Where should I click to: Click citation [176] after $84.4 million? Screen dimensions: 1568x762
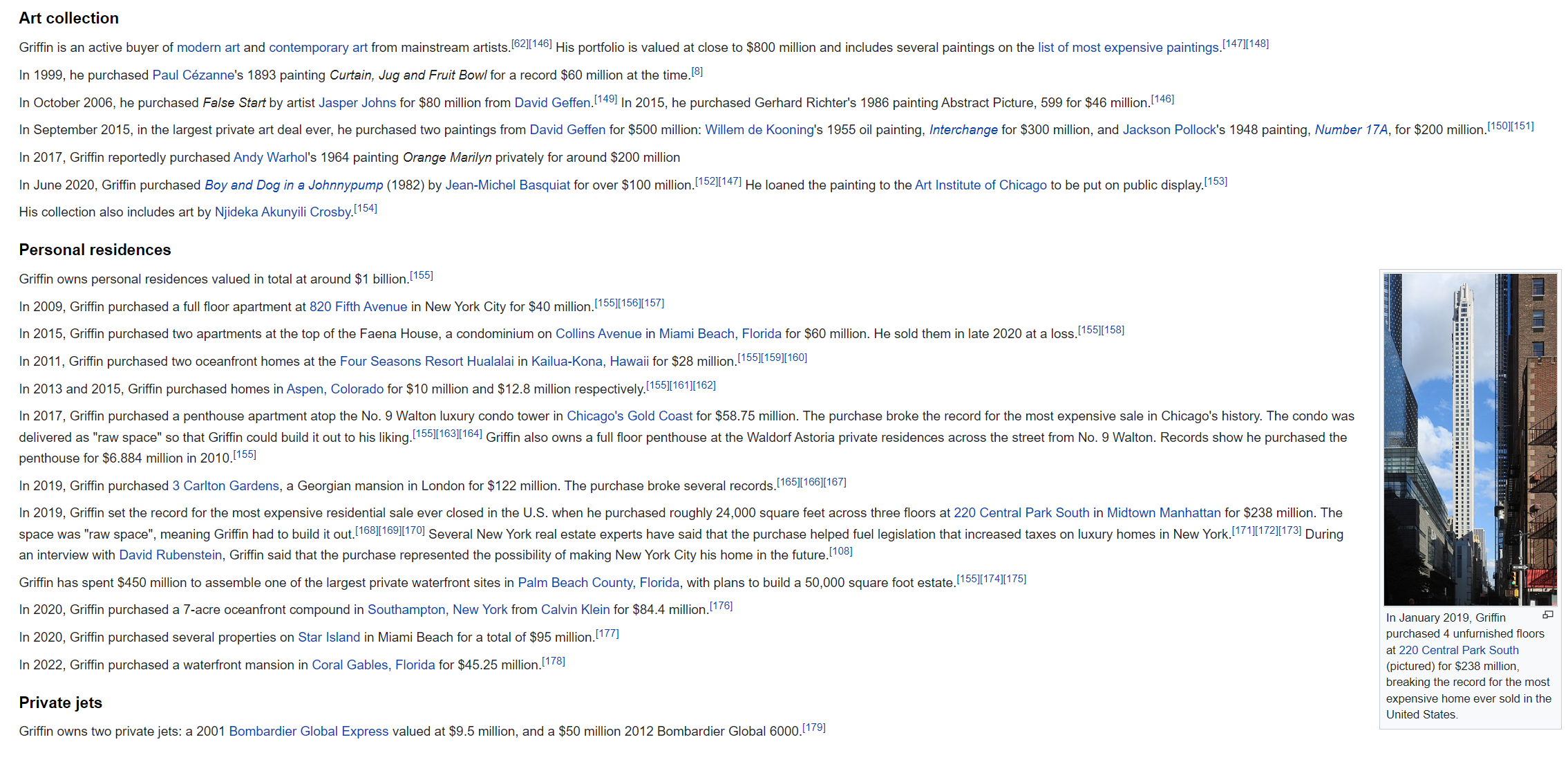(721, 606)
